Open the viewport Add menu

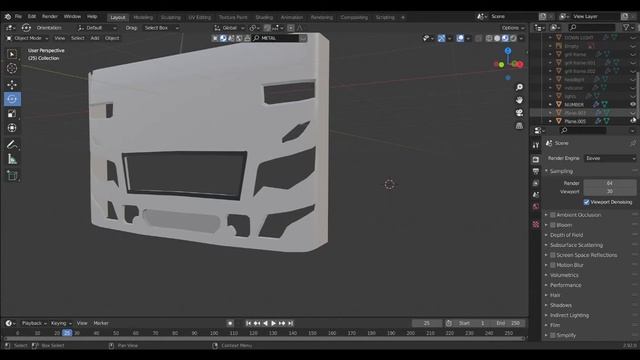95,38
